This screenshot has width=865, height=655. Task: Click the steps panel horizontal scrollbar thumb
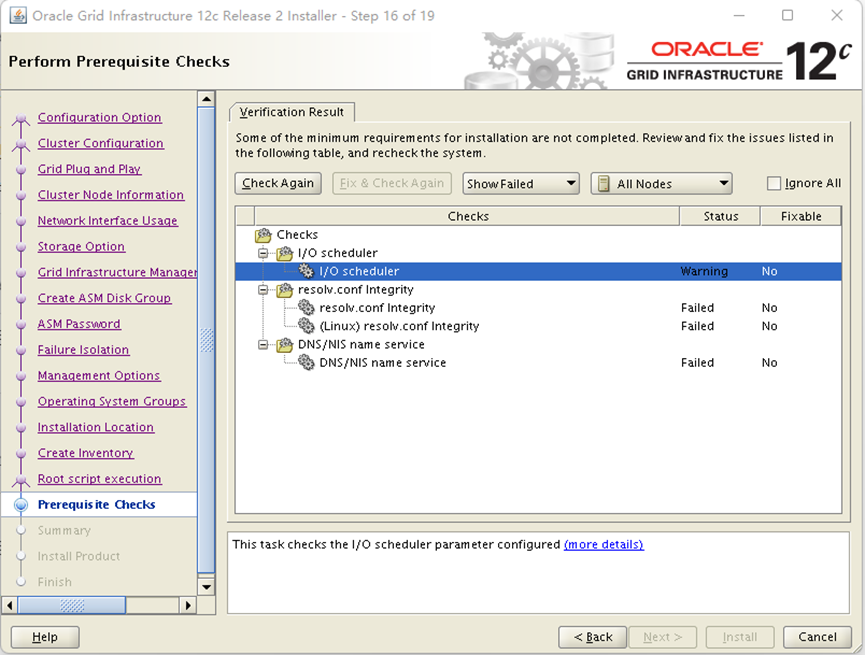click(72, 605)
